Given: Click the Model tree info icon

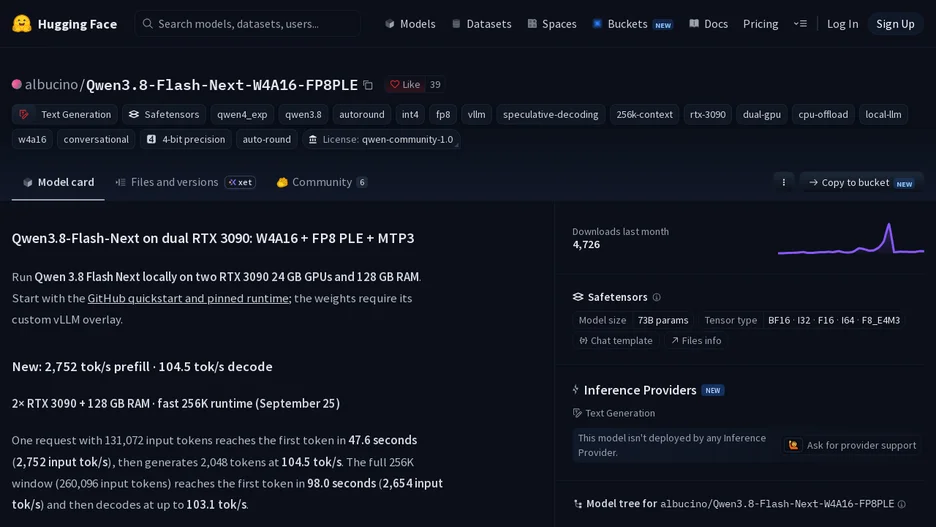Looking at the screenshot, I should pyautogui.click(x=901, y=504).
